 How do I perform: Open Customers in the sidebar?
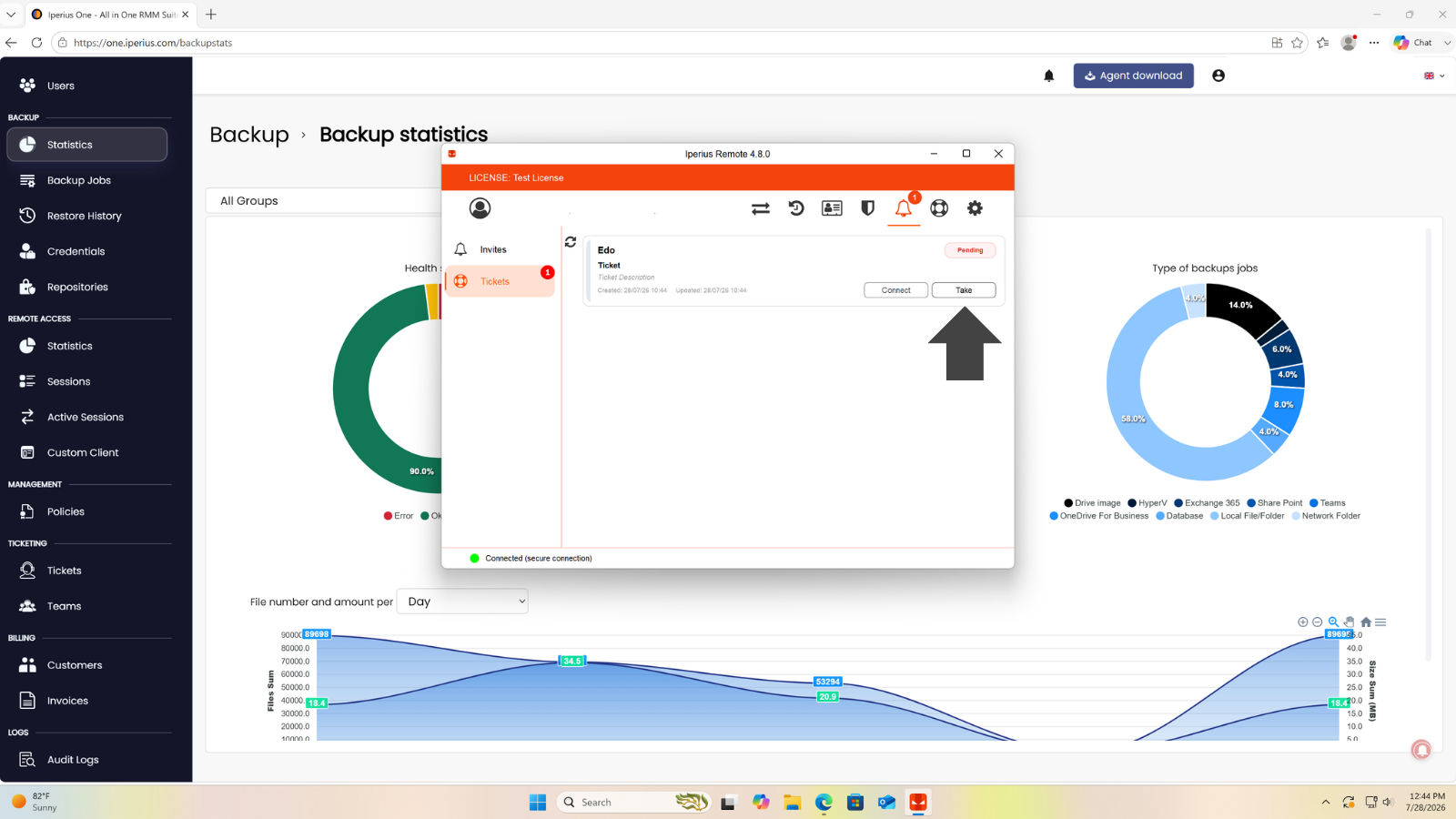coord(87,665)
